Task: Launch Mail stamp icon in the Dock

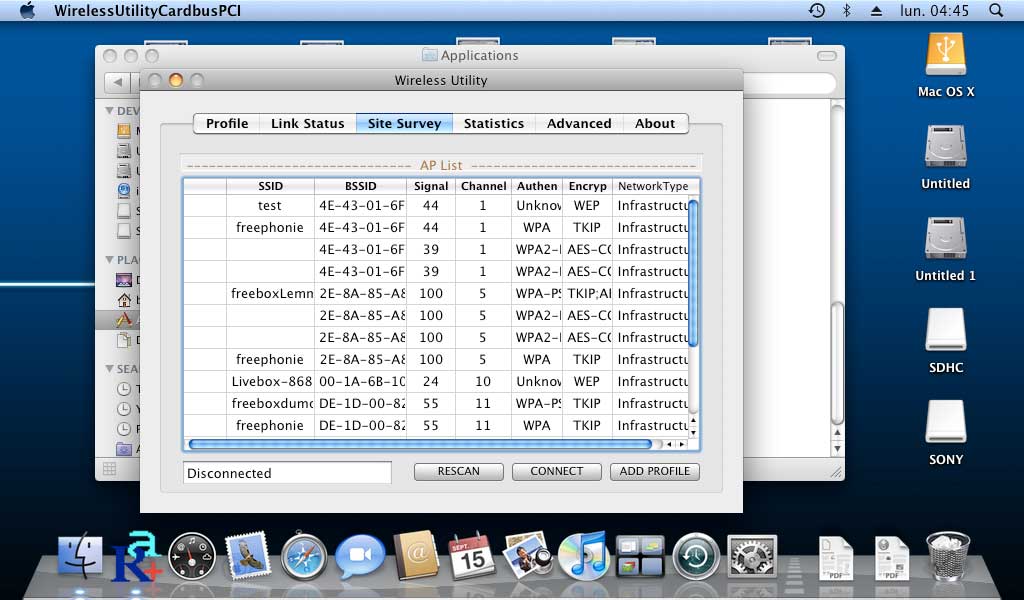Action: click(x=248, y=556)
